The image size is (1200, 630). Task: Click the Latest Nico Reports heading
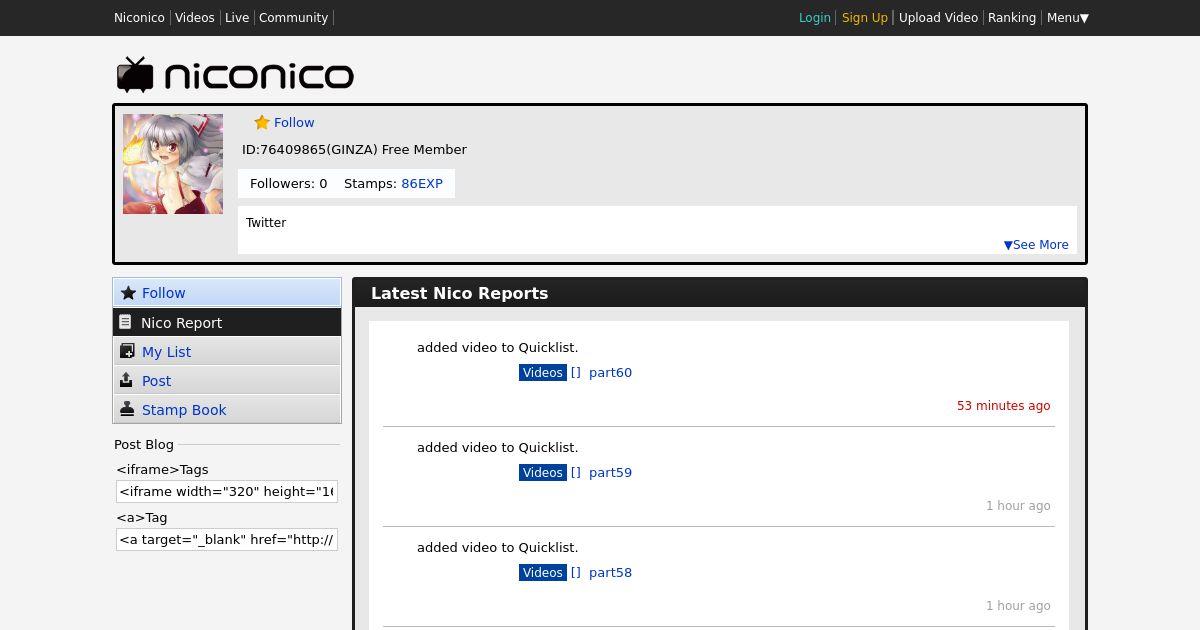[459, 293]
